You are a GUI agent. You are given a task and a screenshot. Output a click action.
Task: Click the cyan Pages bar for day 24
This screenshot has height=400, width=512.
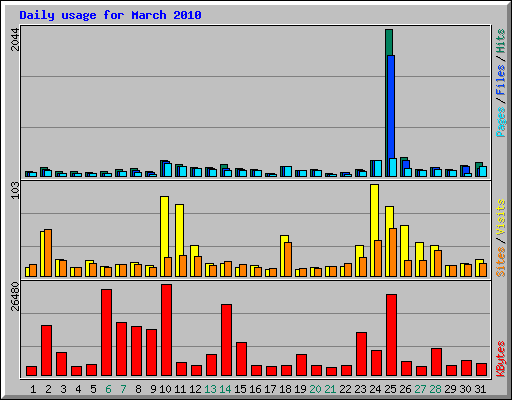pyautogui.click(x=378, y=169)
